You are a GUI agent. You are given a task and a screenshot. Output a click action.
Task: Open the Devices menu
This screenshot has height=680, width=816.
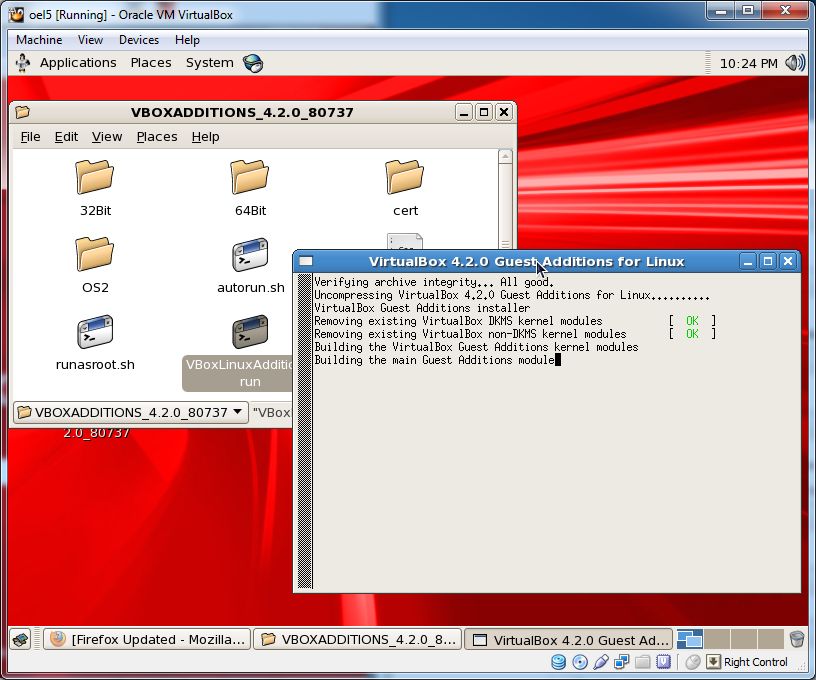138,40
